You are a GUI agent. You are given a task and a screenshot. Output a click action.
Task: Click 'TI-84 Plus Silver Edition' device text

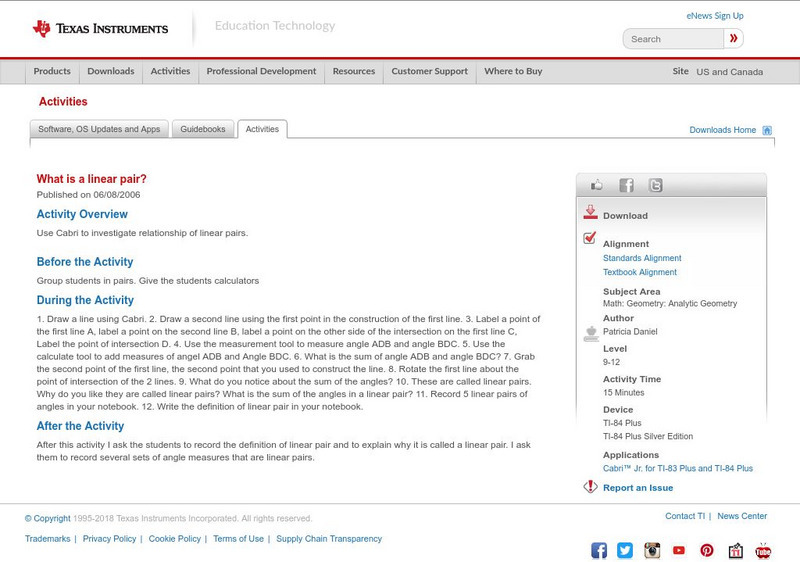[648, 437]
